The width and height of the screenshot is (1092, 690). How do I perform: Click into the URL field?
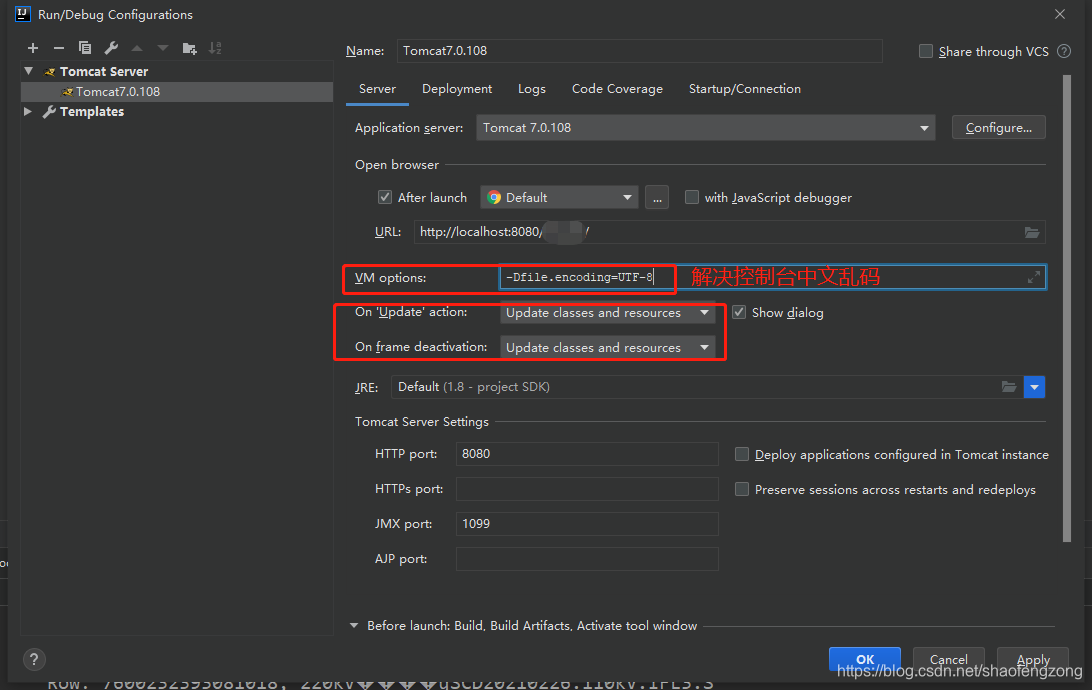click(729, 232)
